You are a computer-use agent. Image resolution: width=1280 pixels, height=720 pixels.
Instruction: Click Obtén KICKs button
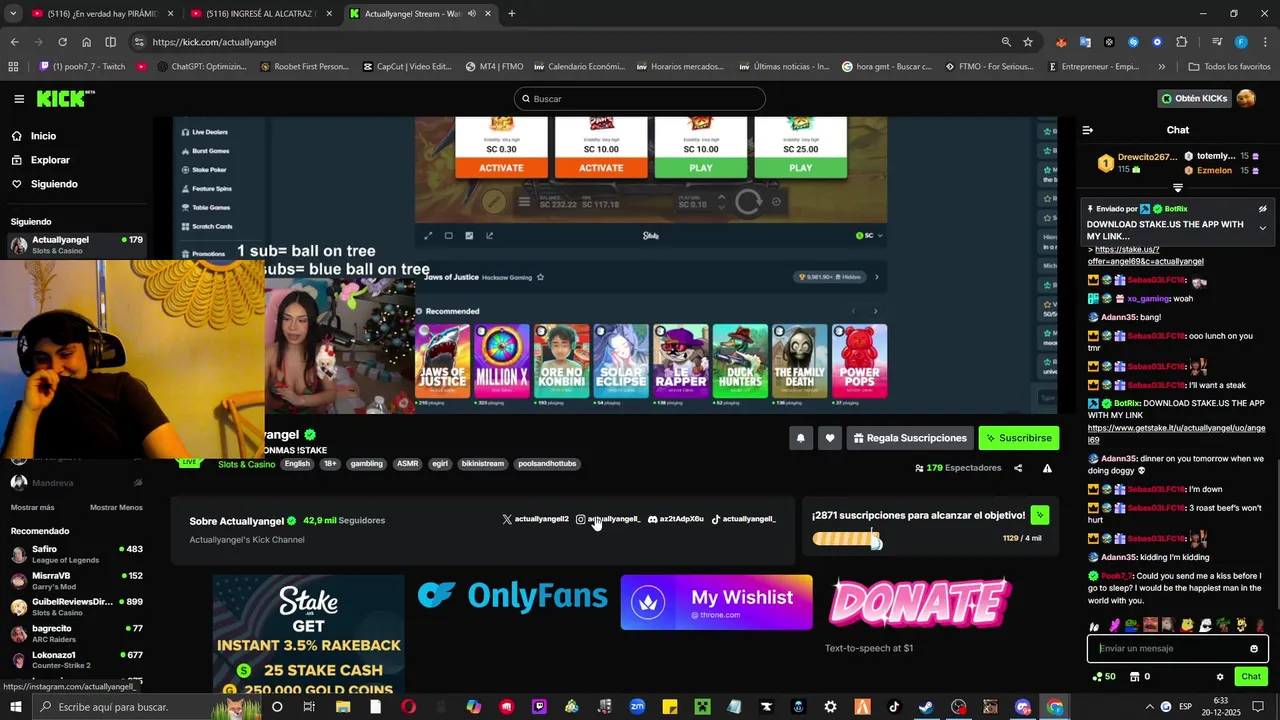(1194, 99)
